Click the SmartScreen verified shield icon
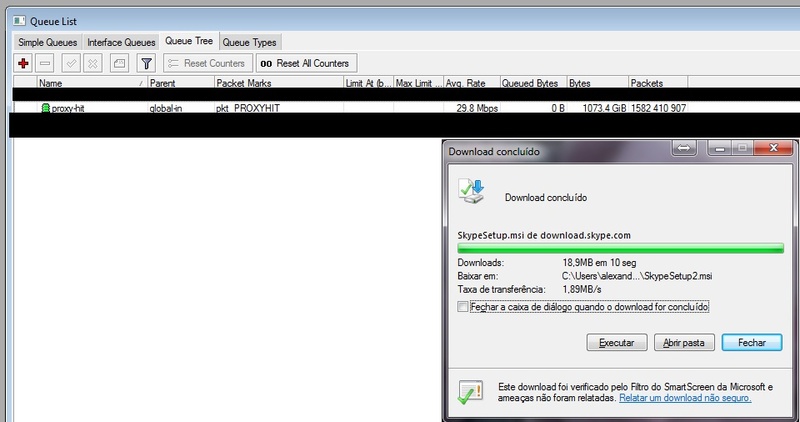The height and width of the screenshot is (422, 800). (x=470, y=392)
